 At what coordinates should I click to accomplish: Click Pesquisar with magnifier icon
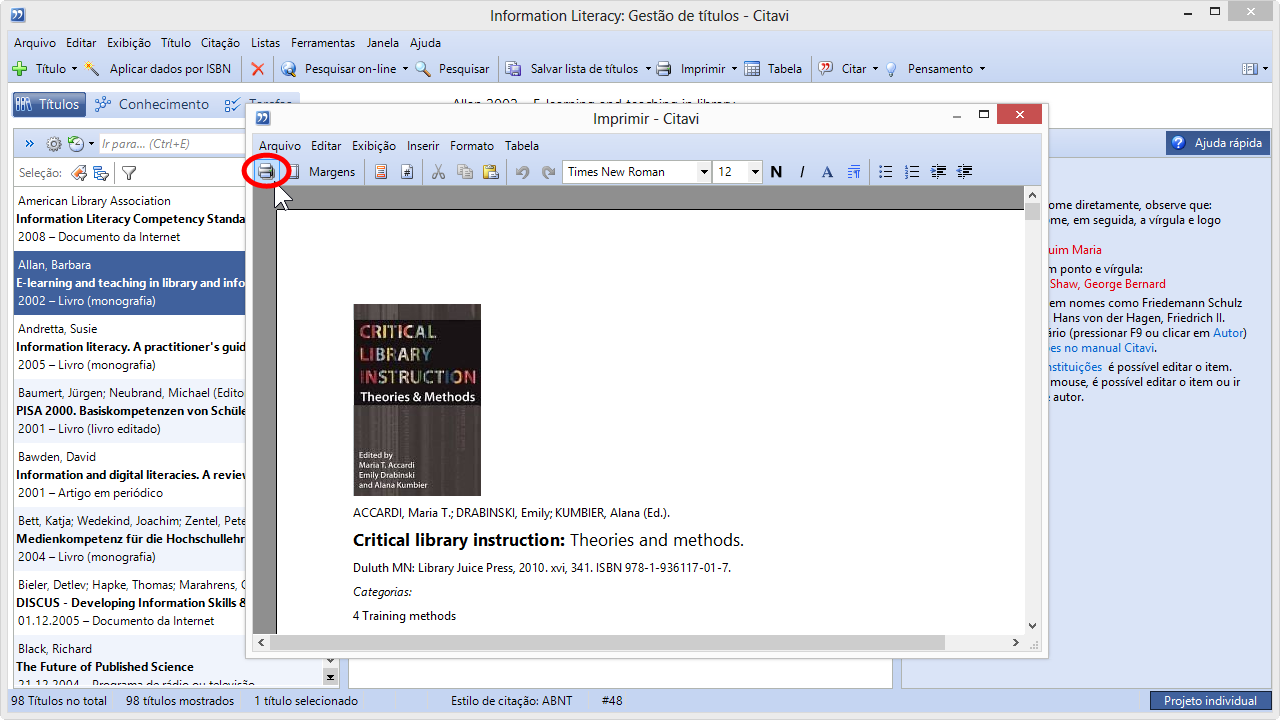click(x=452, y=69)
